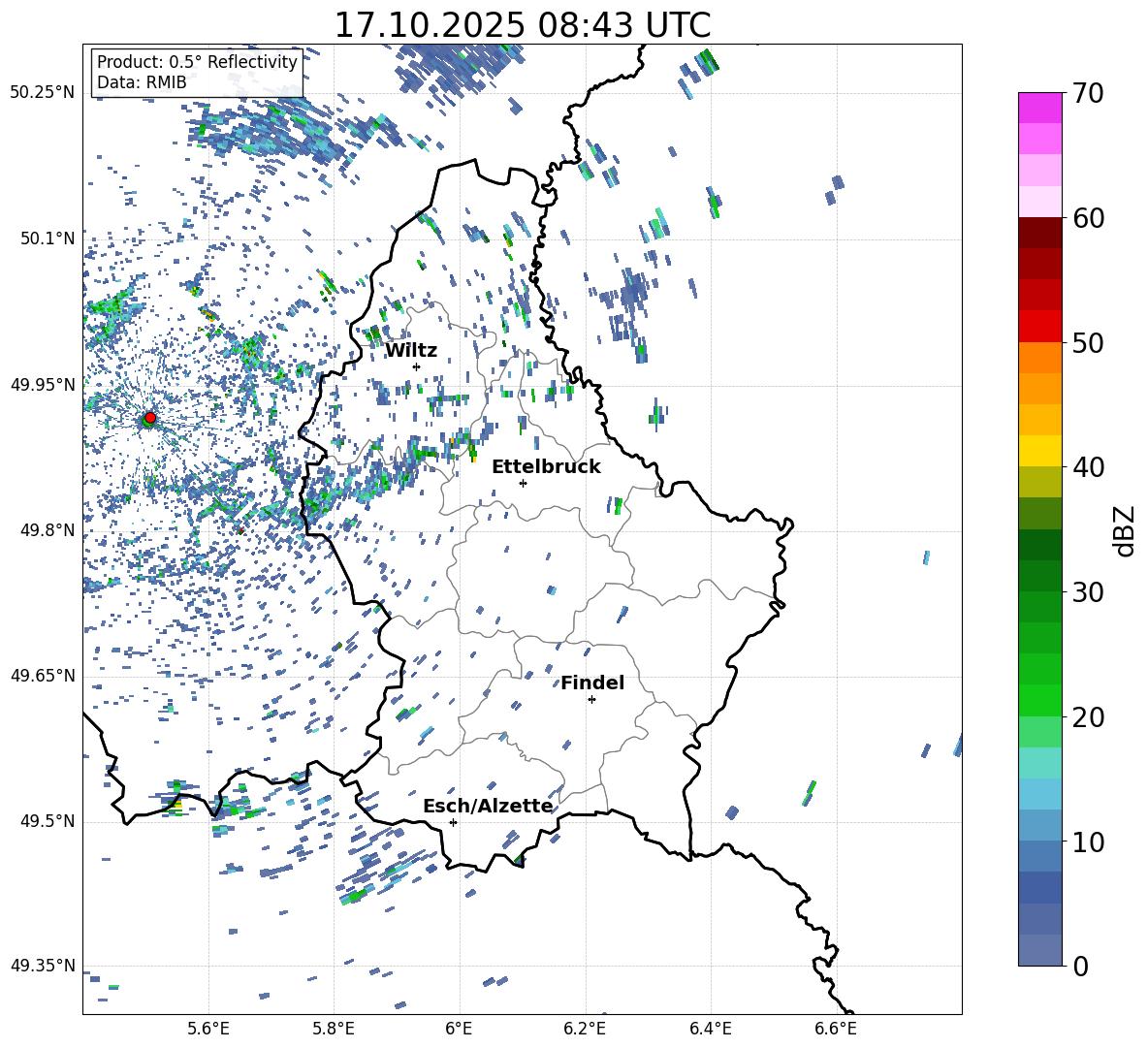Viewport: 1148px width, 1048px height.
Task: Click the 'Findel' city name label
Action: point(591,683)
